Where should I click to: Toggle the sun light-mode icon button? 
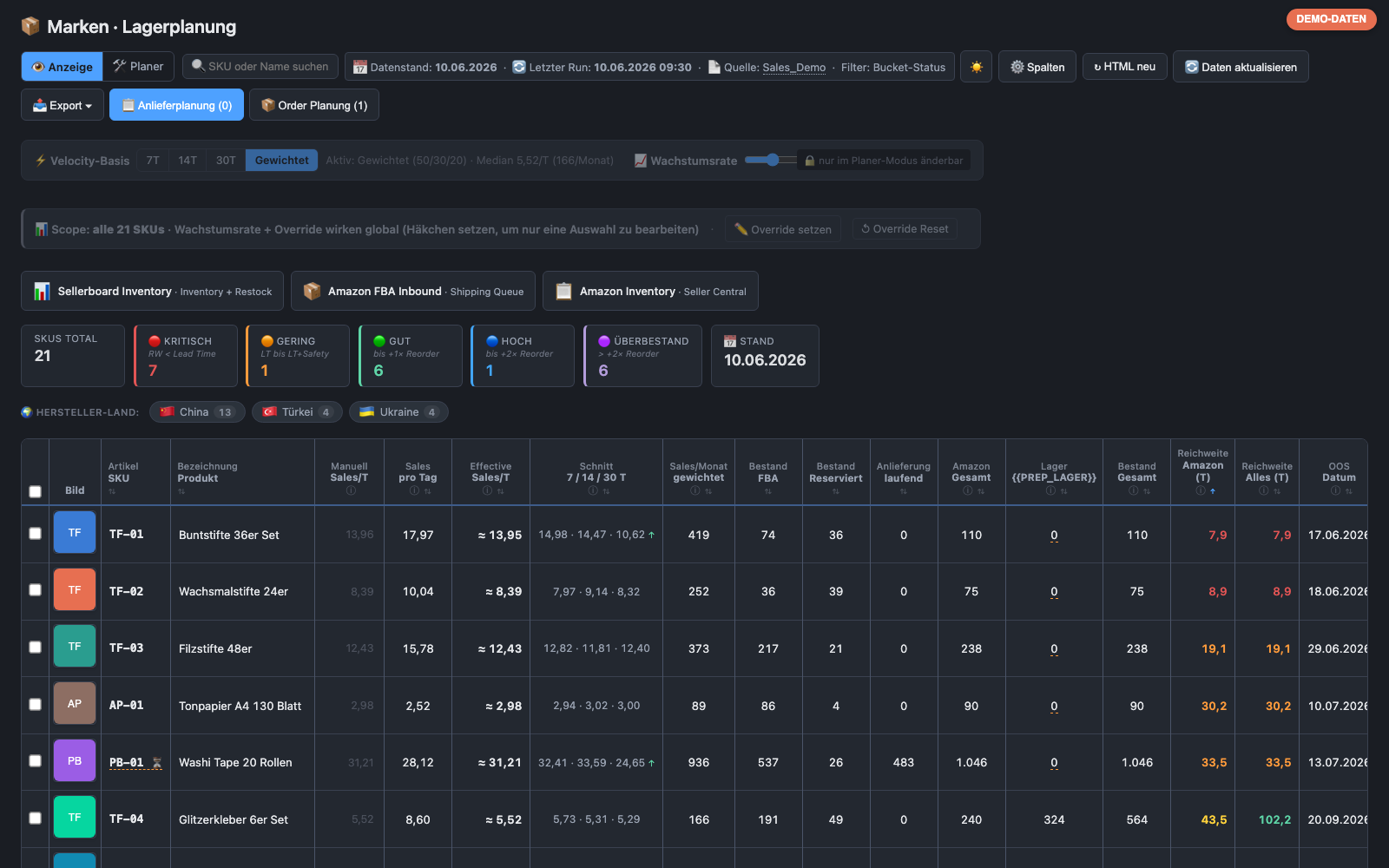point(977,67)
